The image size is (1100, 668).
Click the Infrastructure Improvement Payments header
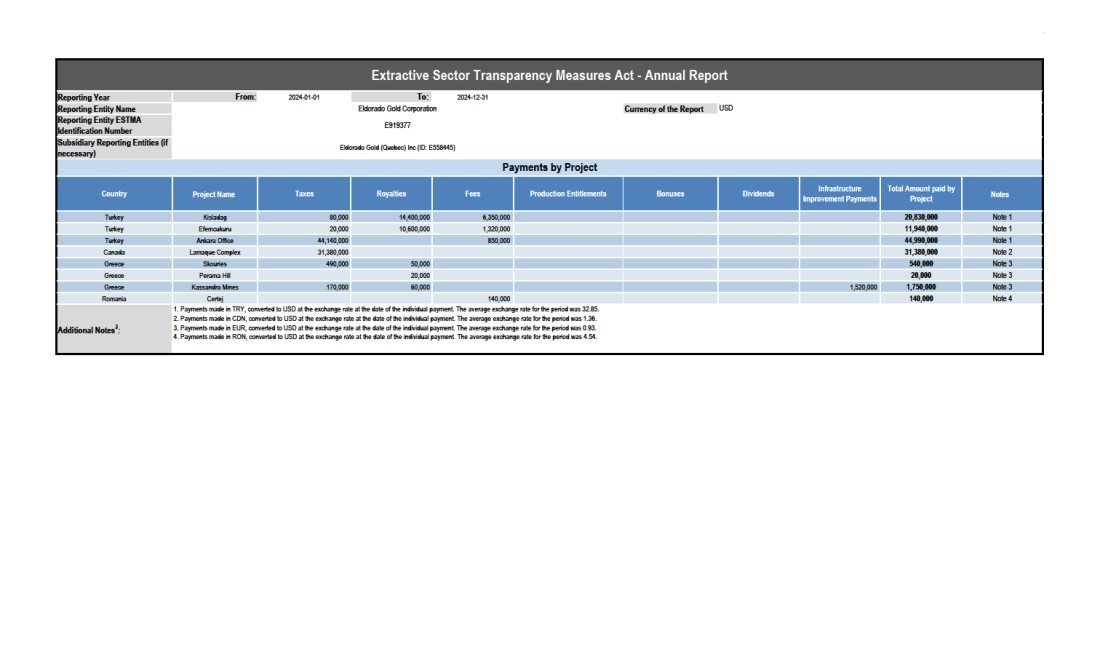pos(839,194)
